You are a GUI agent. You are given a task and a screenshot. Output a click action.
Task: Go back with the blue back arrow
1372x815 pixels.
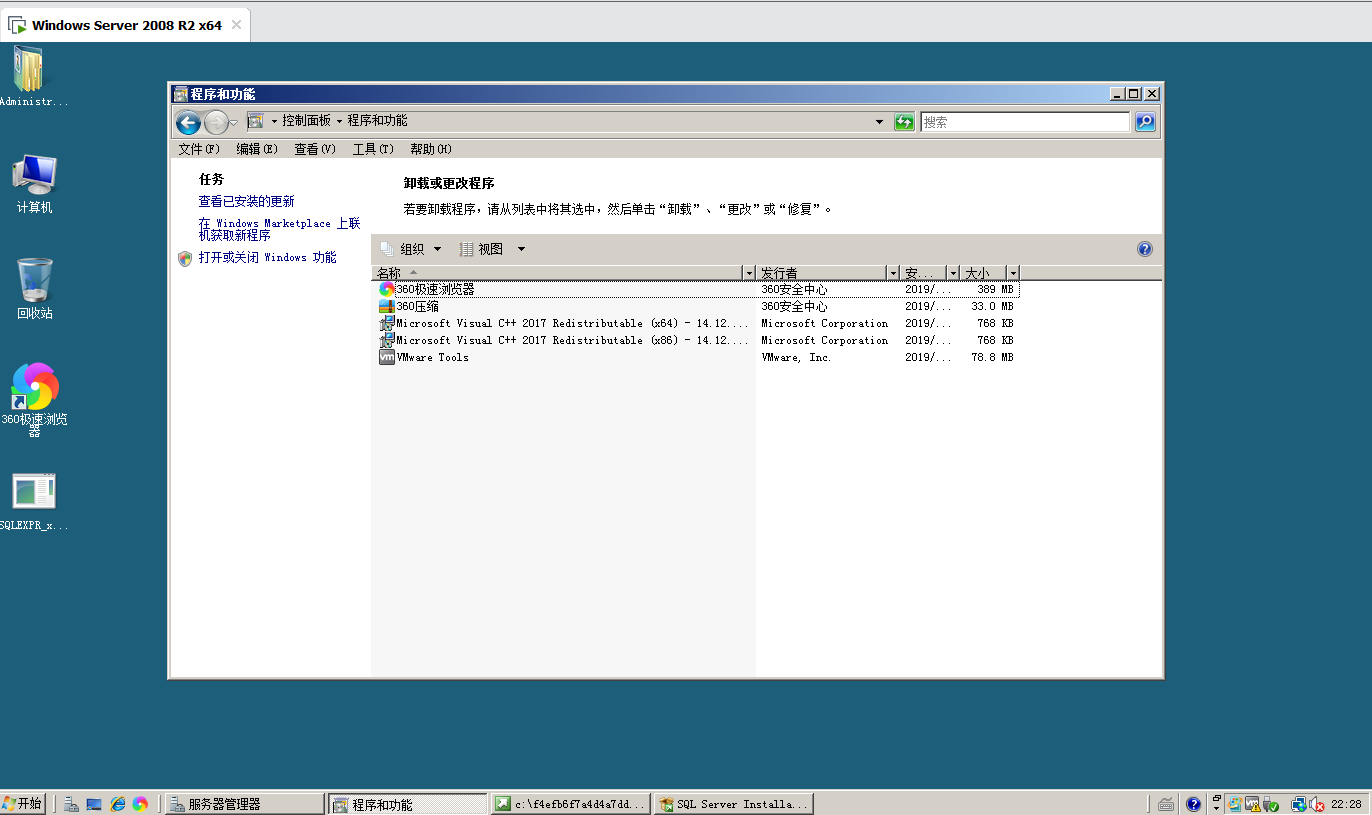[188, 122]
